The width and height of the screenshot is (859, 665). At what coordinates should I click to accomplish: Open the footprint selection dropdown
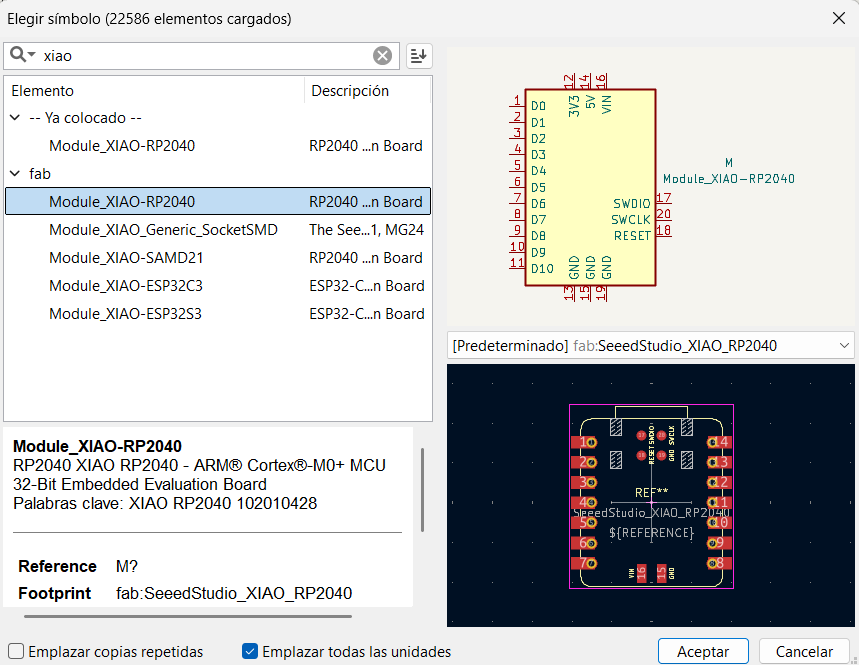click(x=651, y=346)
